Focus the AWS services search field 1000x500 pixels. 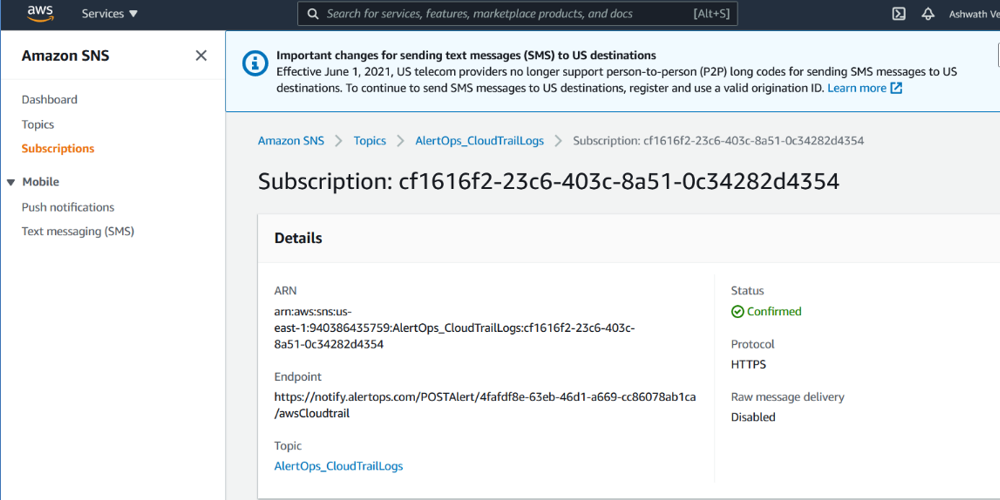[500, 14]
